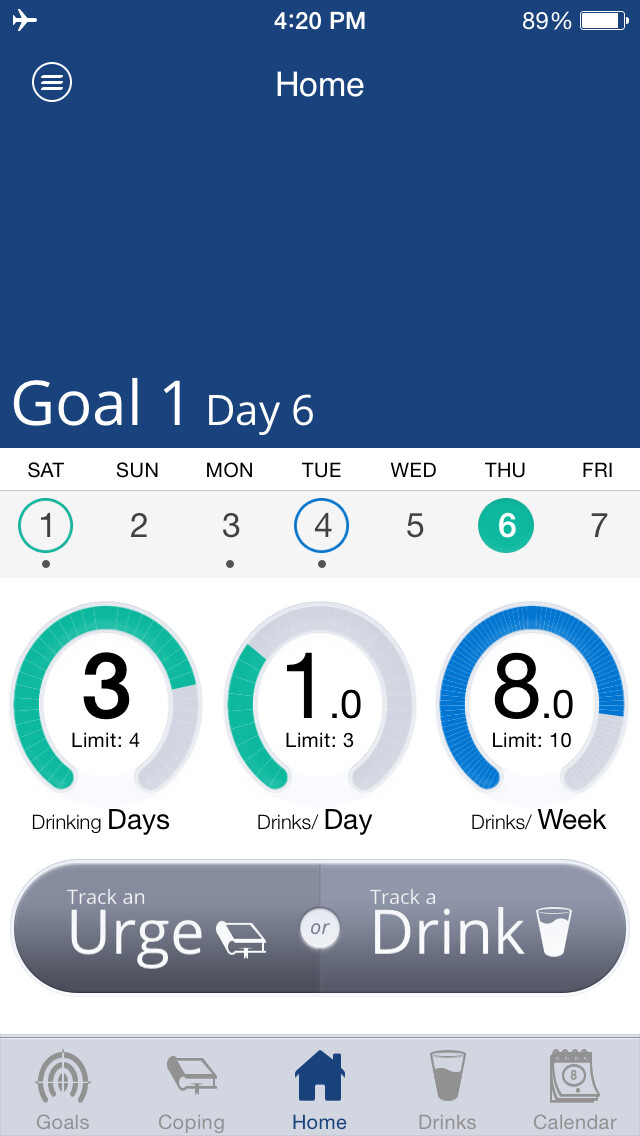Open the hamburger menu icon
This screenshot has height=1136, width=640.
(x=51, y=82)
